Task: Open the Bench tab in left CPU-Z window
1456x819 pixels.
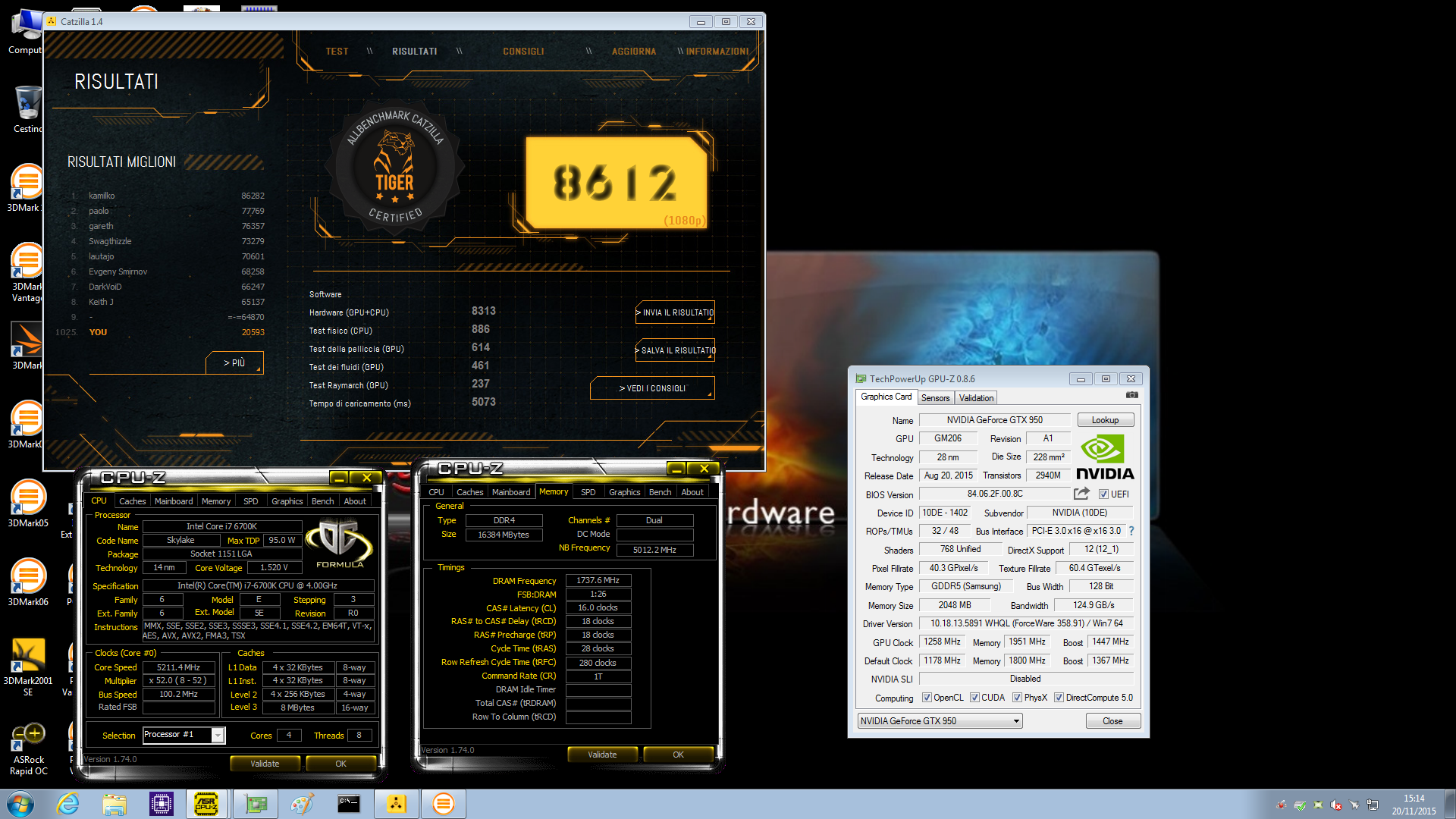Action: point(322,501)
